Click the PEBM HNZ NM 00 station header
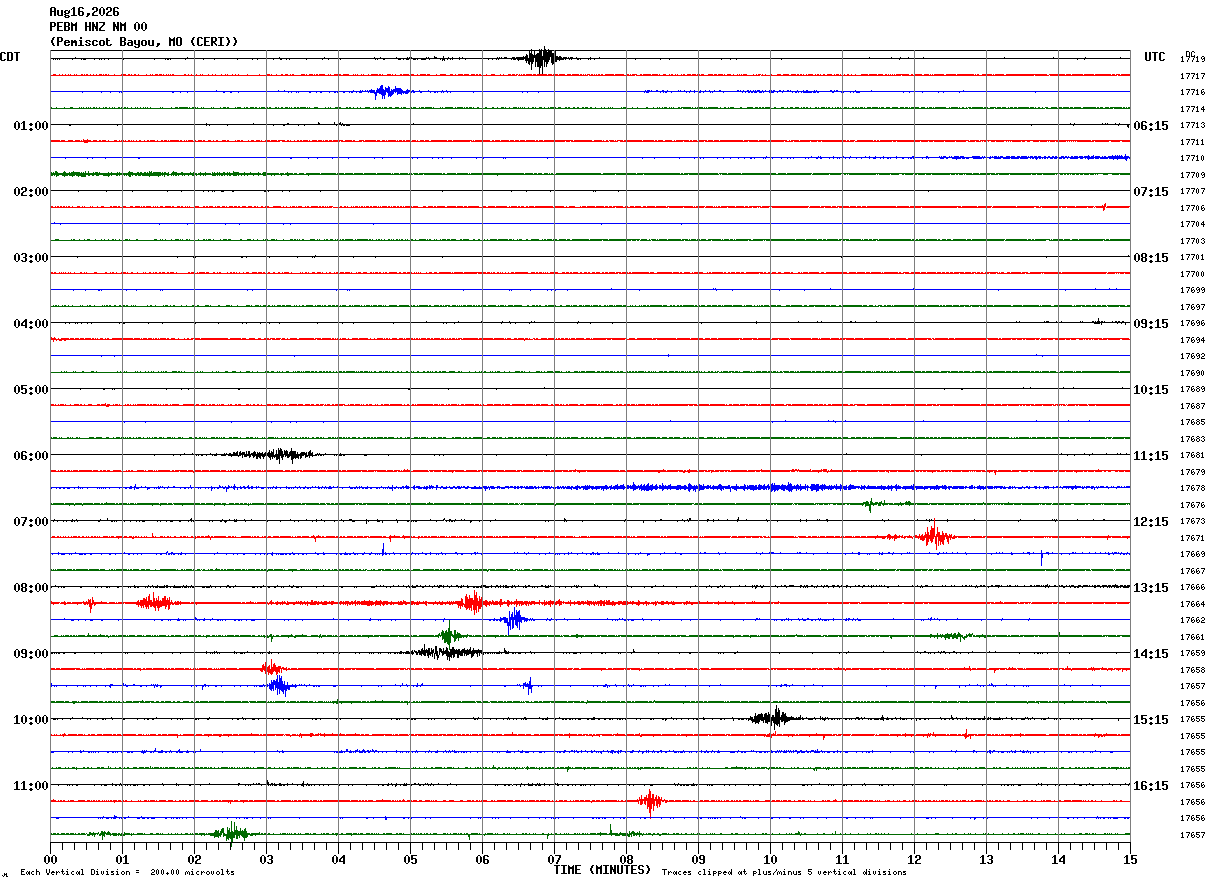 pyautogui.click(x=98, y=27)
